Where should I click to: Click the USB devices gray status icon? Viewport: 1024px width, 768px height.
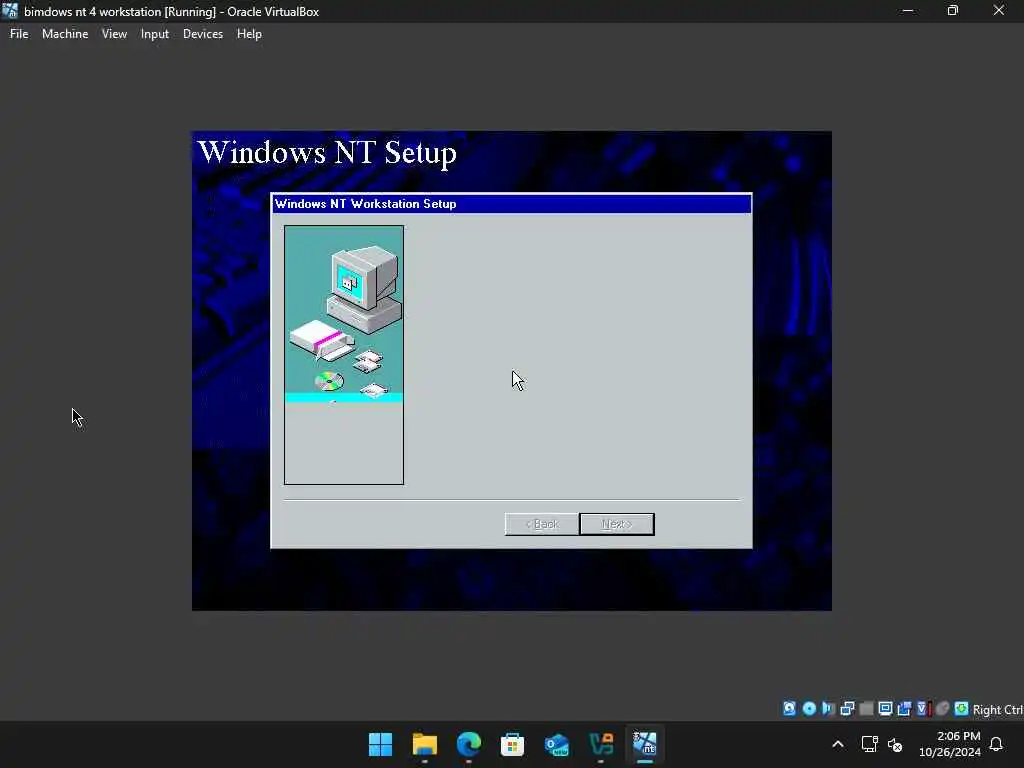[866, 709]
